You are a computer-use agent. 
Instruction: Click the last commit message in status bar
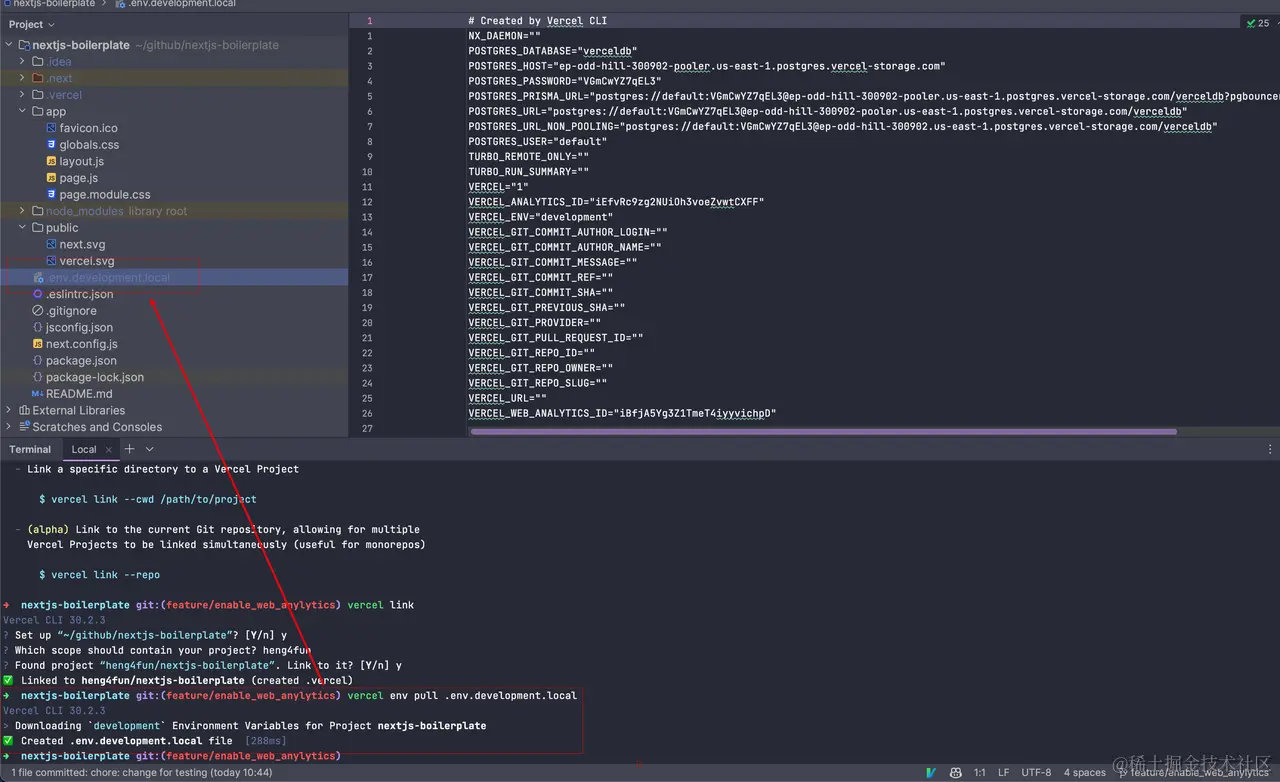141,772
